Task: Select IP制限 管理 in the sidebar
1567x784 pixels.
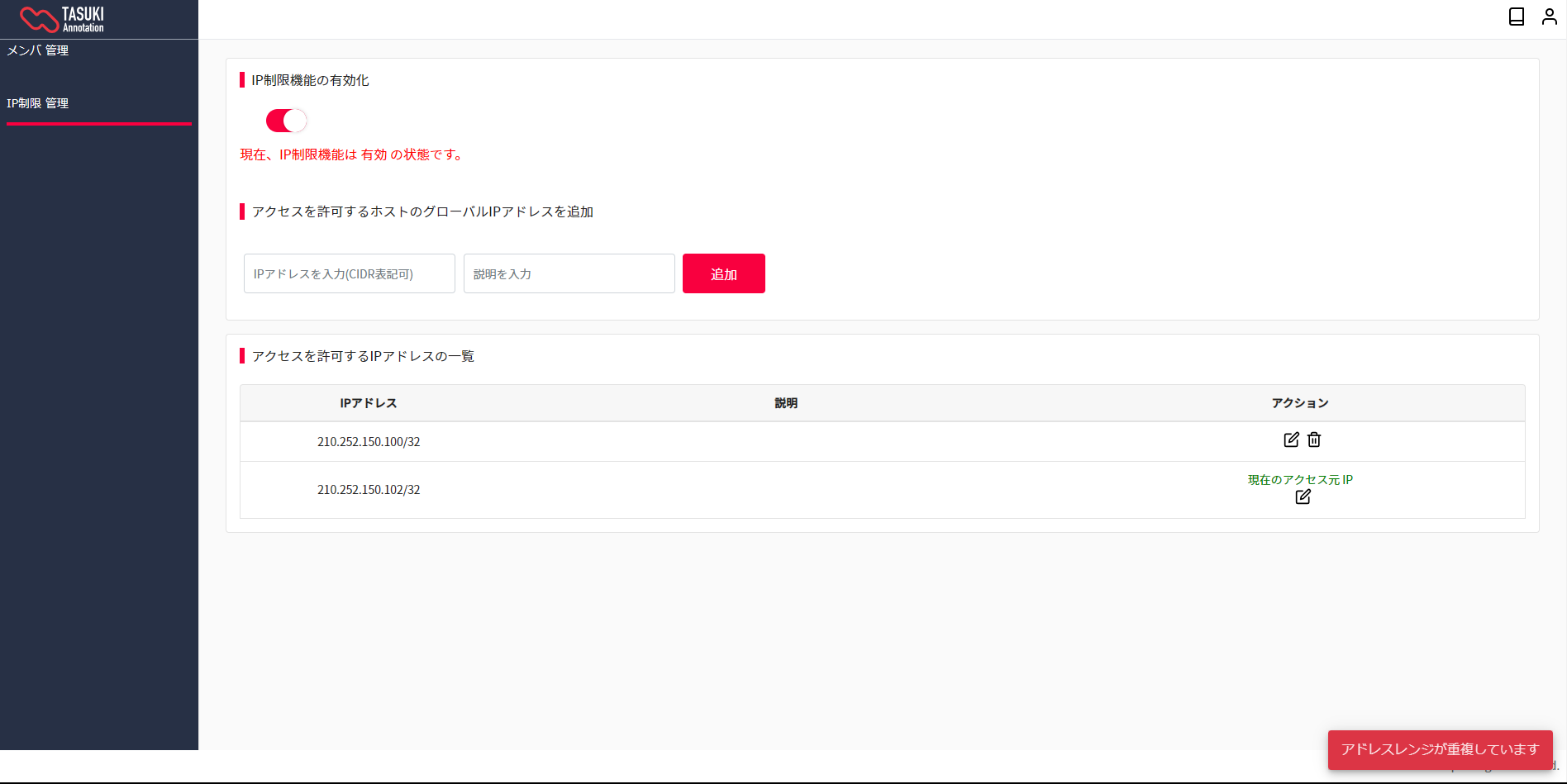Action: [38, 103]
